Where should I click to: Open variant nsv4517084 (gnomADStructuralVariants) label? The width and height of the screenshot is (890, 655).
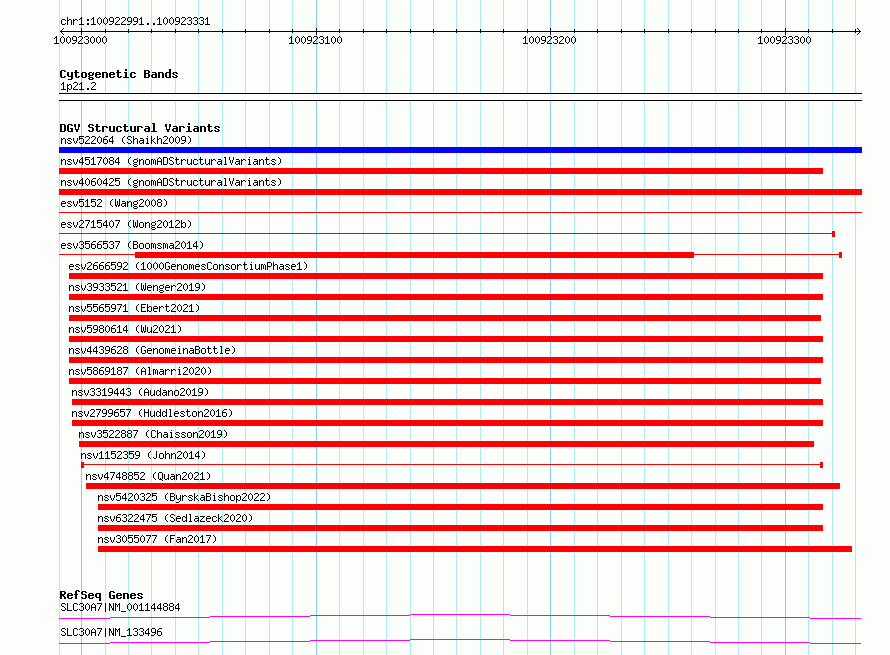point(171,161)
